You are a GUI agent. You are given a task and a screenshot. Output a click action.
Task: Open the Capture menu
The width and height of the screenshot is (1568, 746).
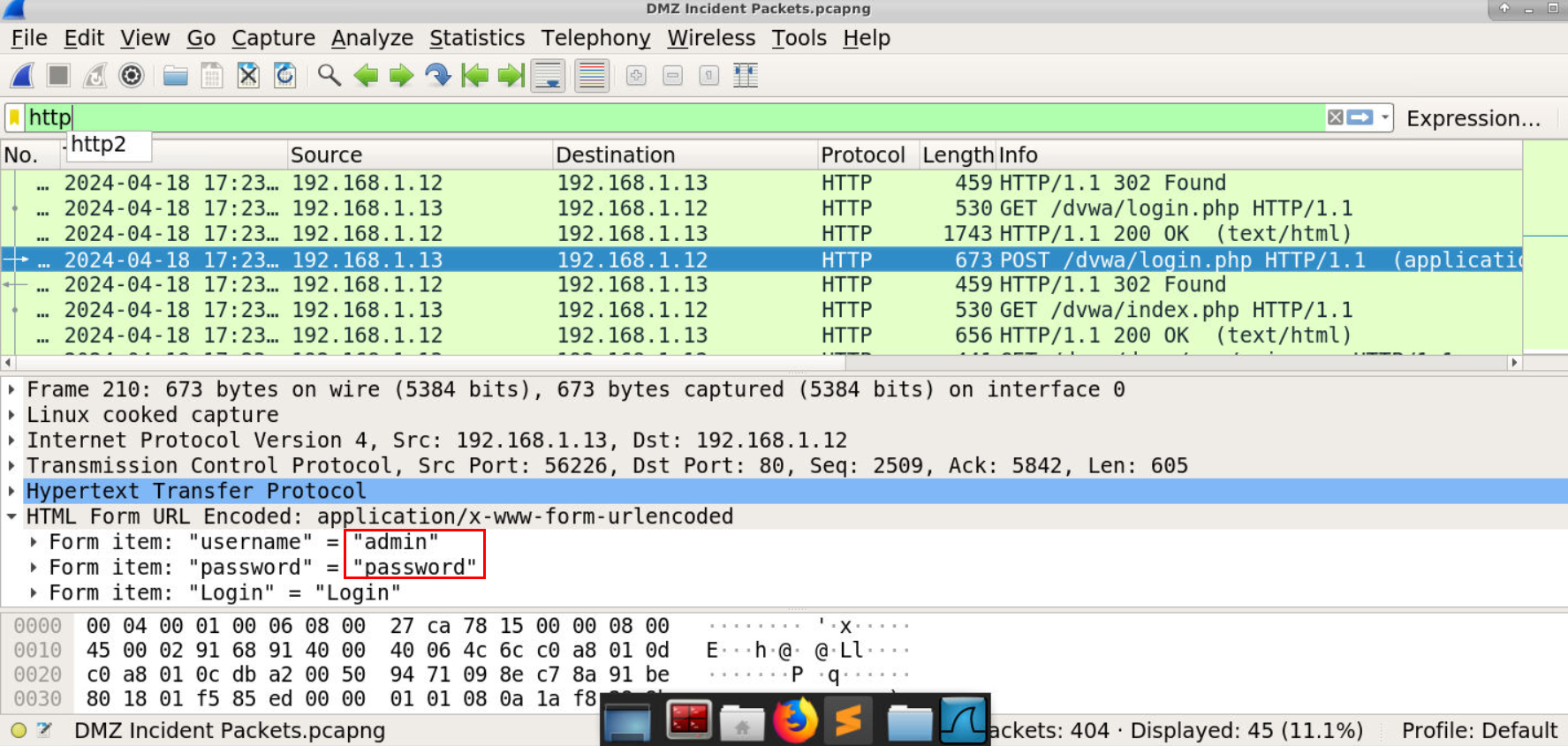click(274, 38)
